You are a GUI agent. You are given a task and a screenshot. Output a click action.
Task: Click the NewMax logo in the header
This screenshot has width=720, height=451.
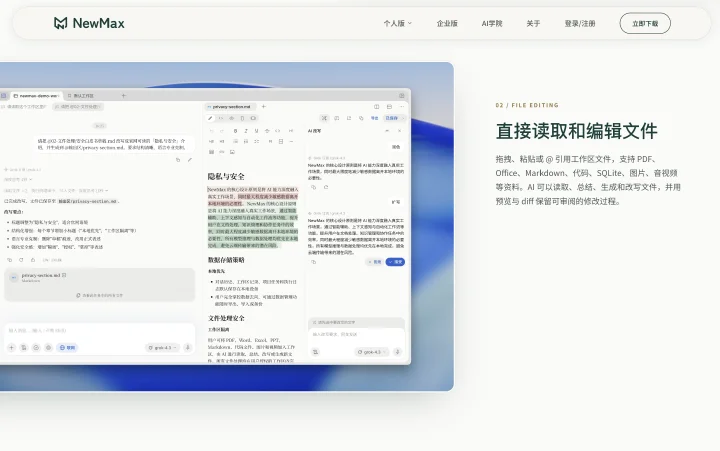tap(89, 23)
